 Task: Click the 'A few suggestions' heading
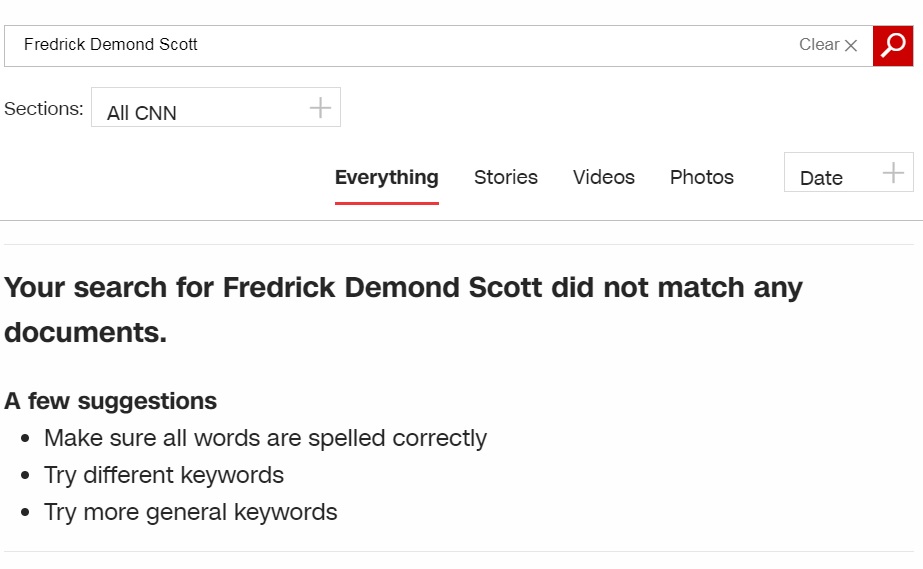pos(110,401)
